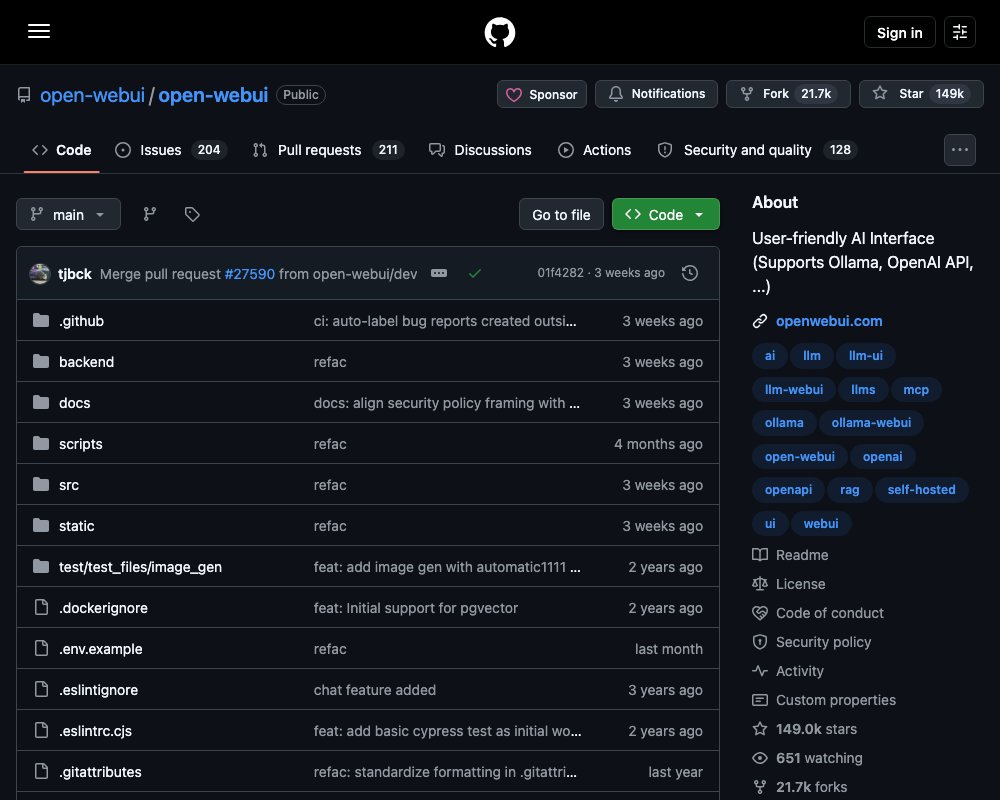Open the .github folder

click(x=82, y=321)
